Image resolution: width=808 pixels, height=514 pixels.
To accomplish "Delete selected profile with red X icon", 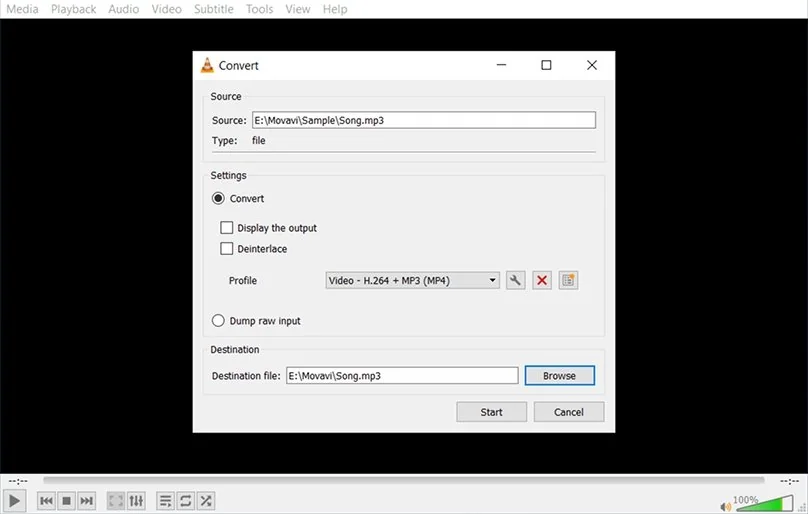I will click(542, 280).
